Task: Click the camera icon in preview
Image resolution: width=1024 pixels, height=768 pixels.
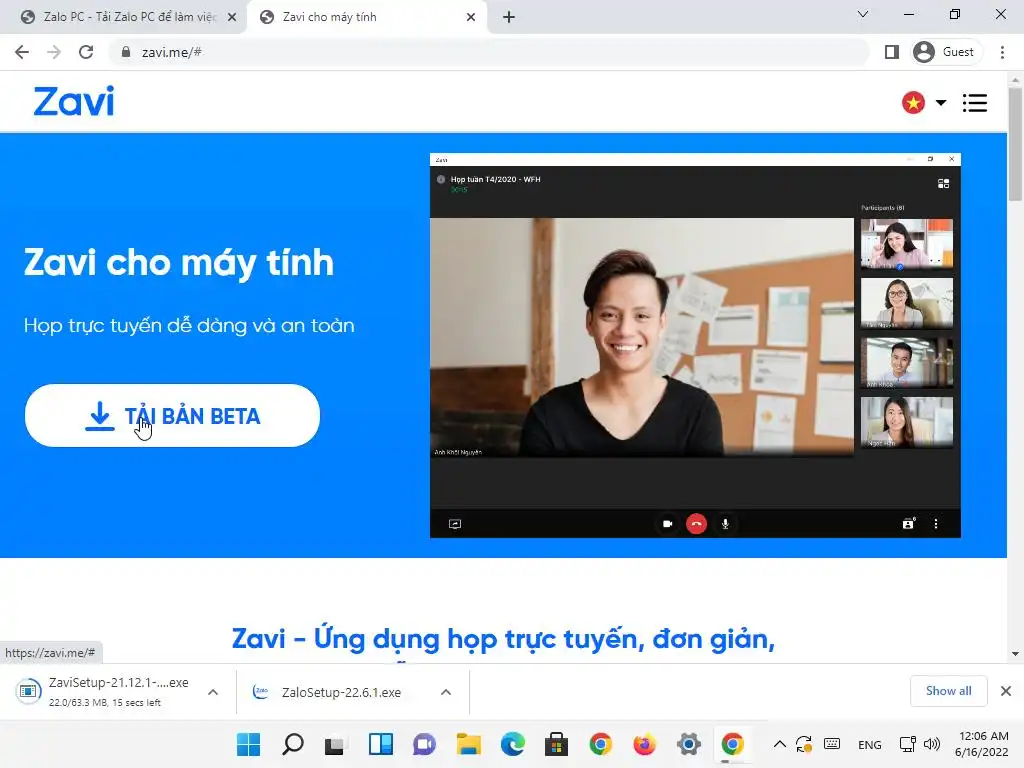Action: coord(667,524)
